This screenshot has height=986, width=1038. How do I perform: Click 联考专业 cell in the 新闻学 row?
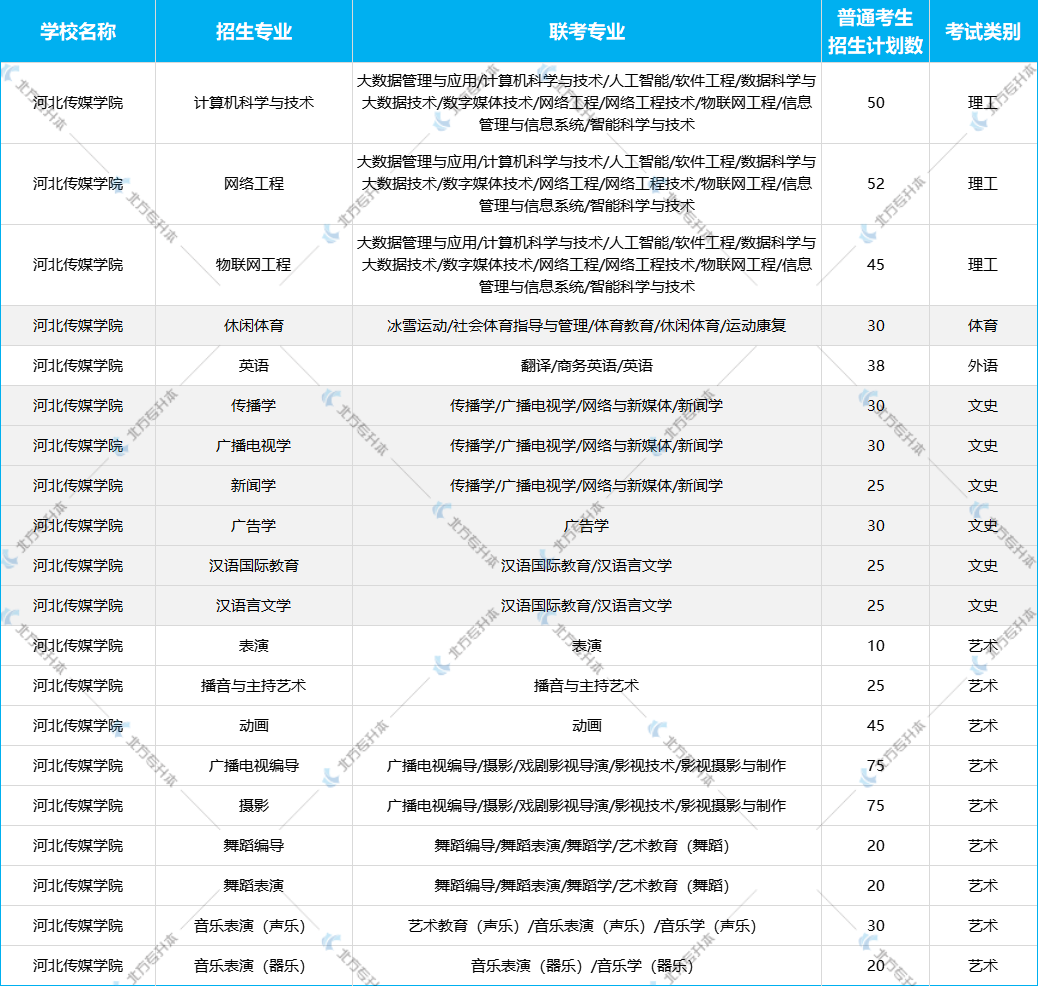(587, 485)
